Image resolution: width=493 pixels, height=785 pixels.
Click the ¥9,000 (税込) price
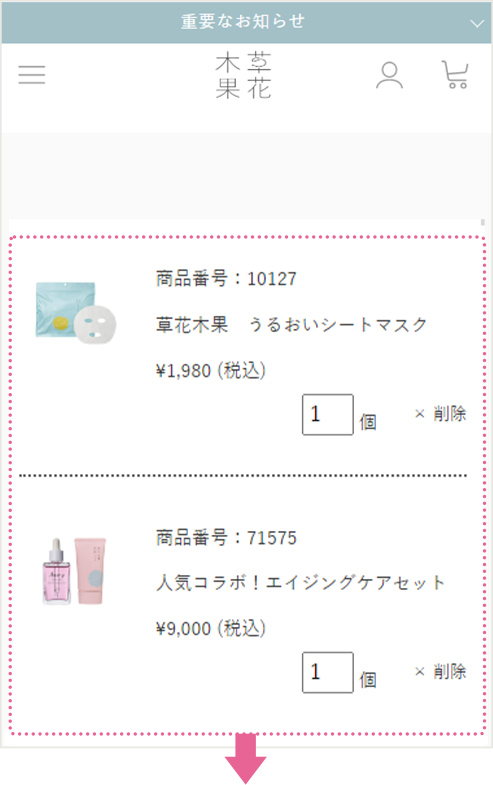point(211,628)
